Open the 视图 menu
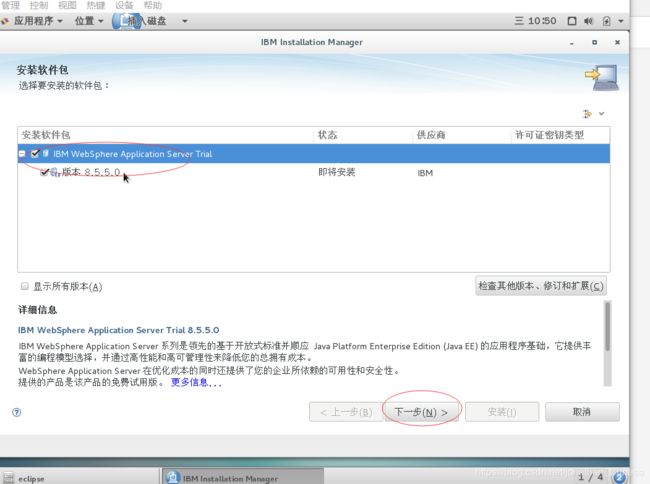Viewport: 650px width, 484px height. click(x=67, y=5)
